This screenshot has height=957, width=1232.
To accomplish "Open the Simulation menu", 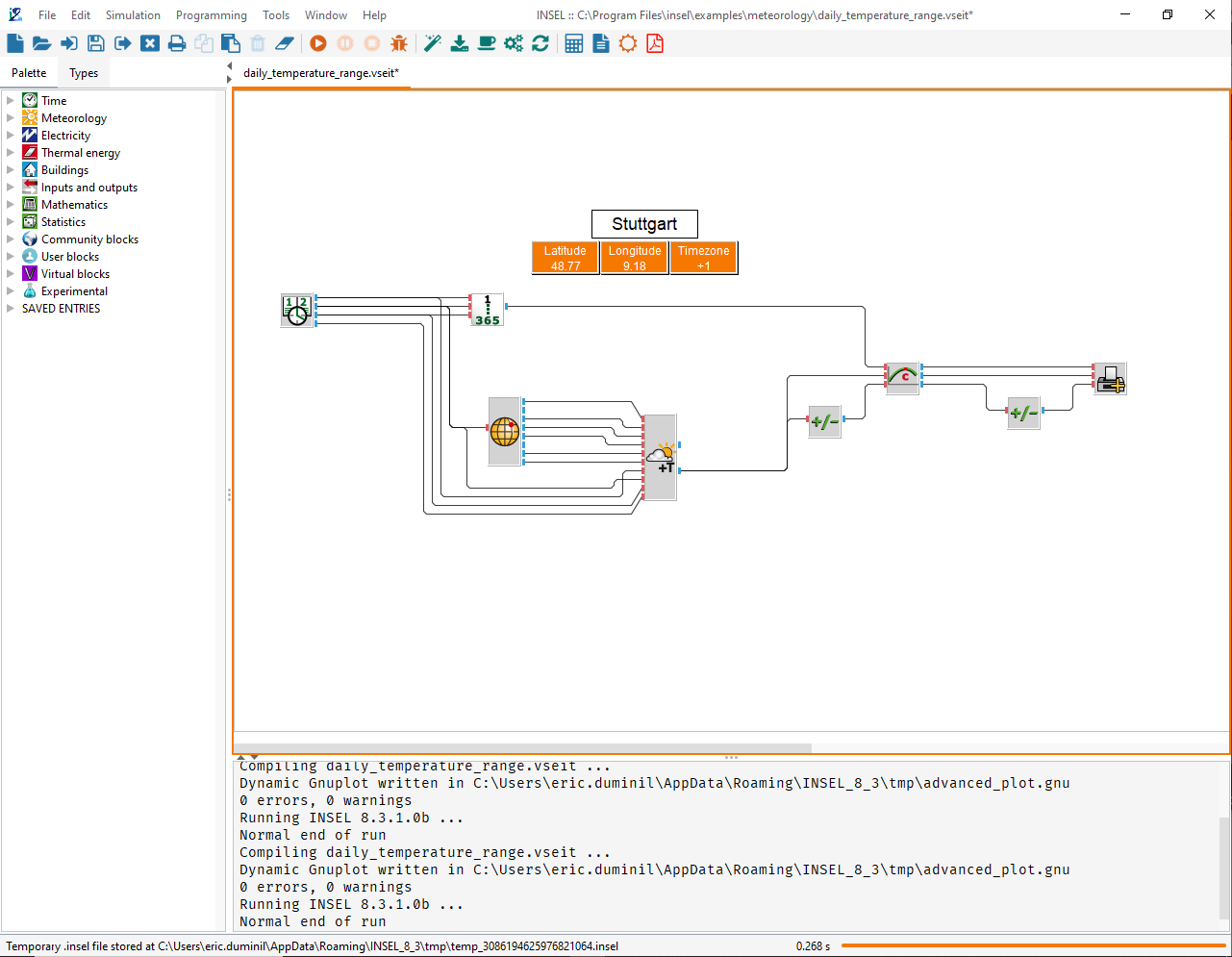I will click(x=133, y=14).
